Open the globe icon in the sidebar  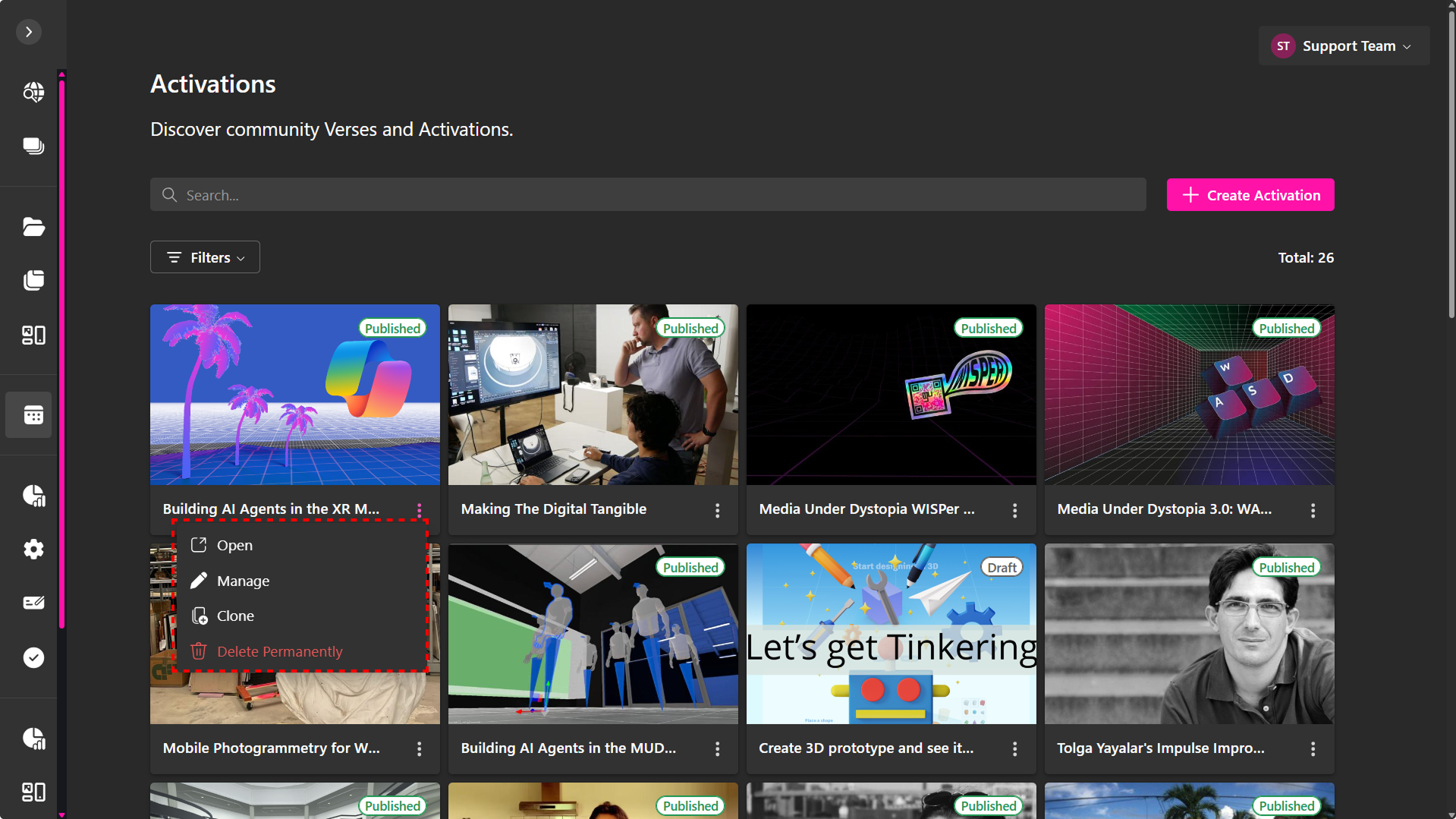[33, 93]
